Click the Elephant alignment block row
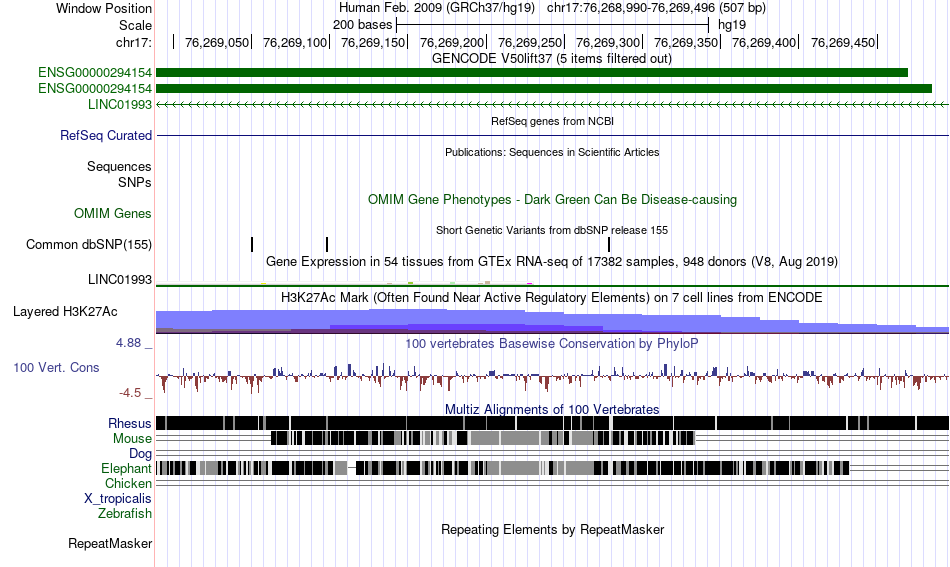Viewport: 950px width, 567px height. point(503,468)
